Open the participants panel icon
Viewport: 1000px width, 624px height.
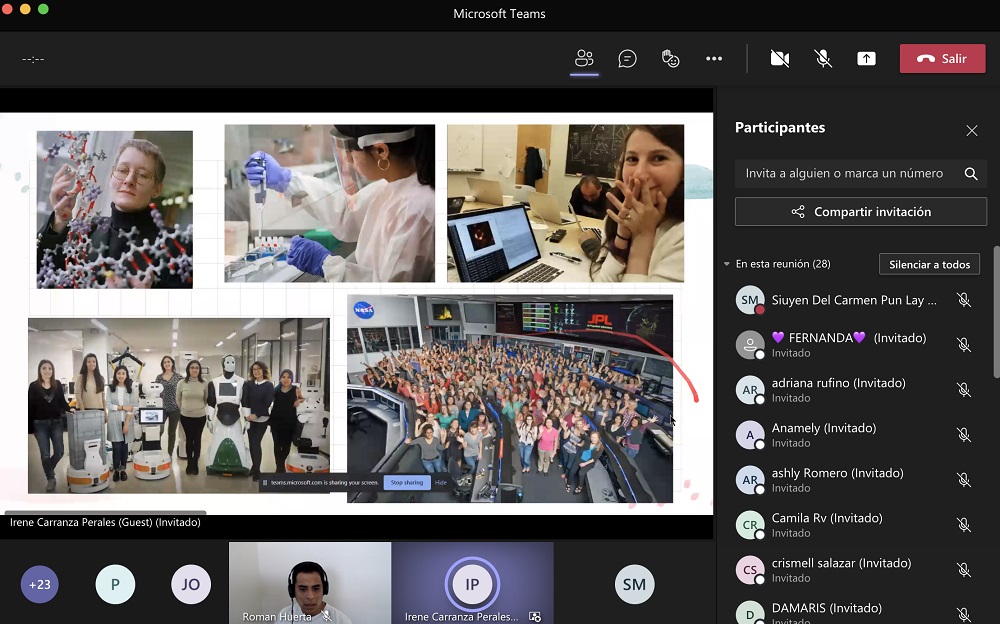click(584, 59)
